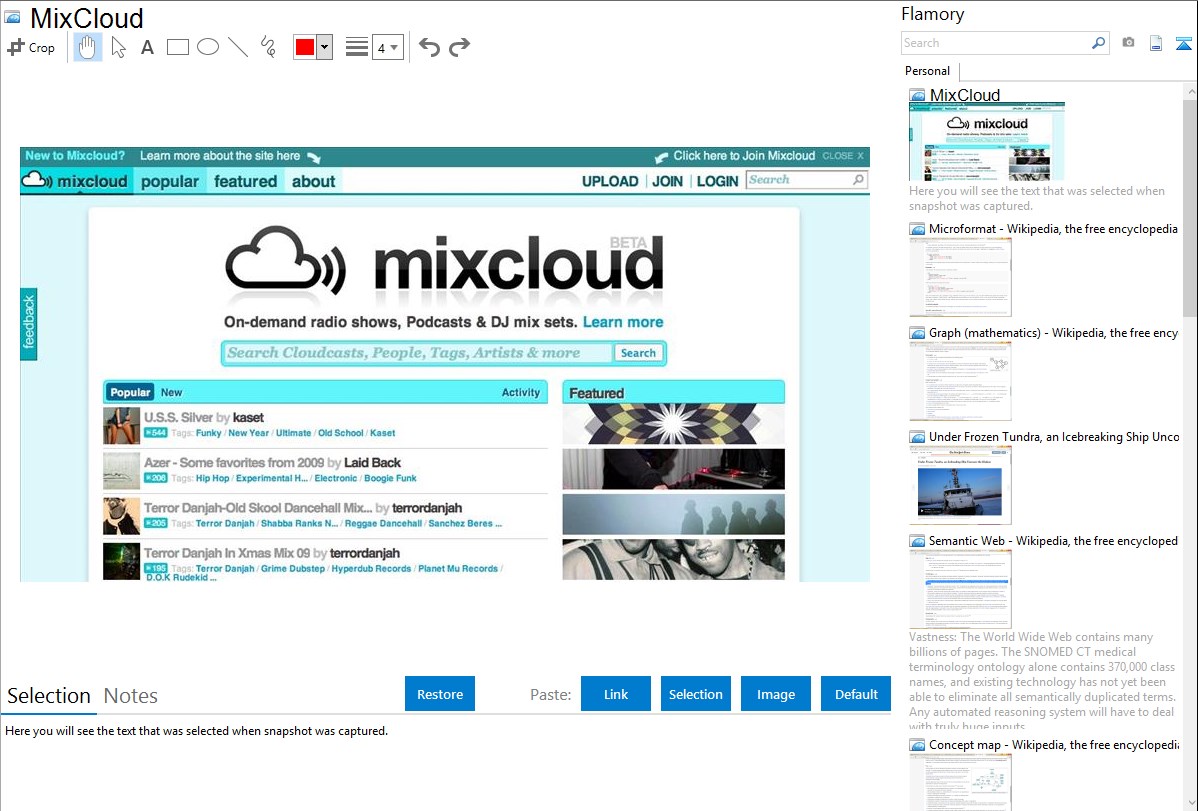Click the Paste Default button
This screenshot has height=811, width=1198.
pos(856,694)
